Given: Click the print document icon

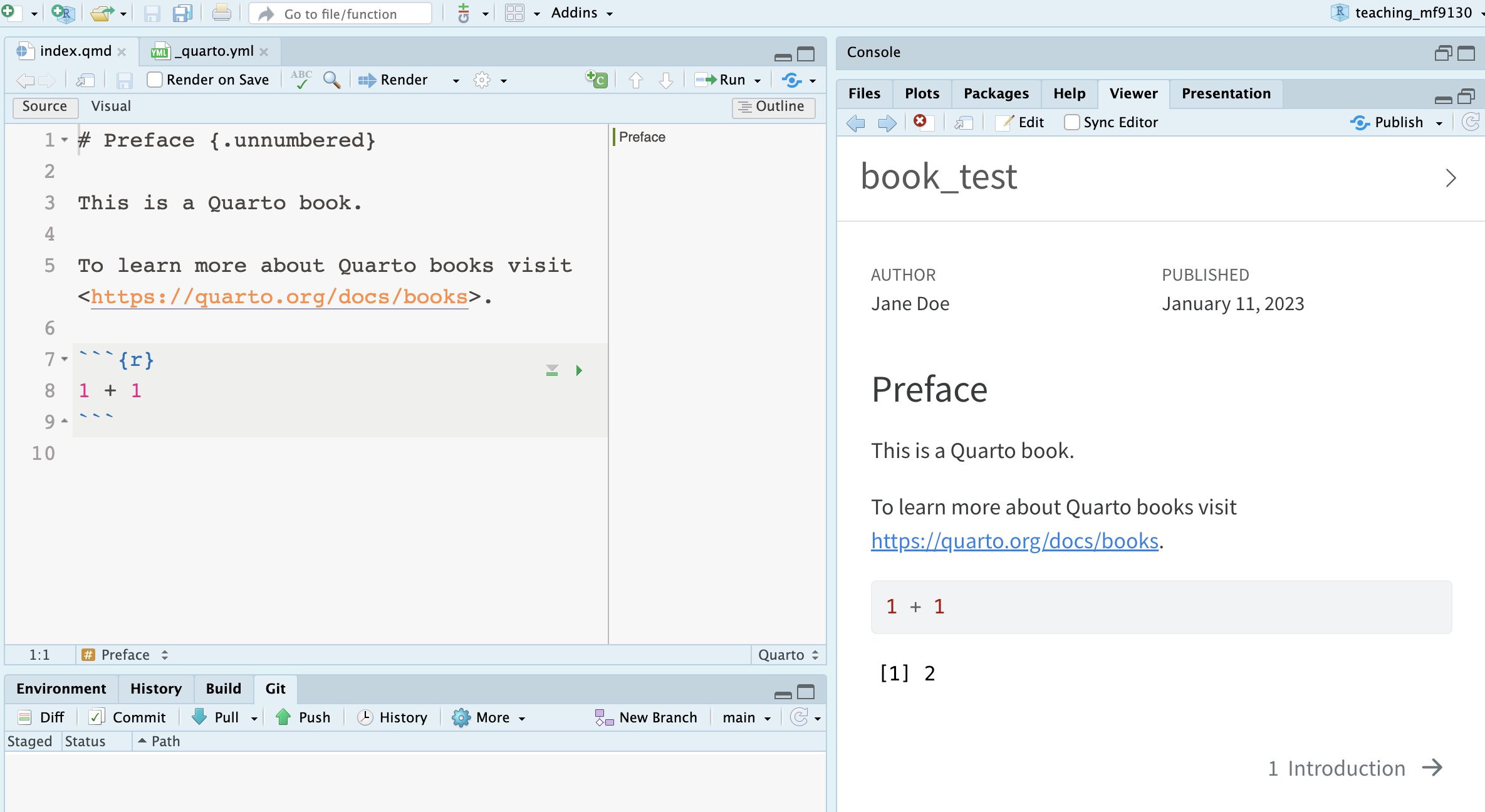Looking at the screenshot, I should coord(221,13).
